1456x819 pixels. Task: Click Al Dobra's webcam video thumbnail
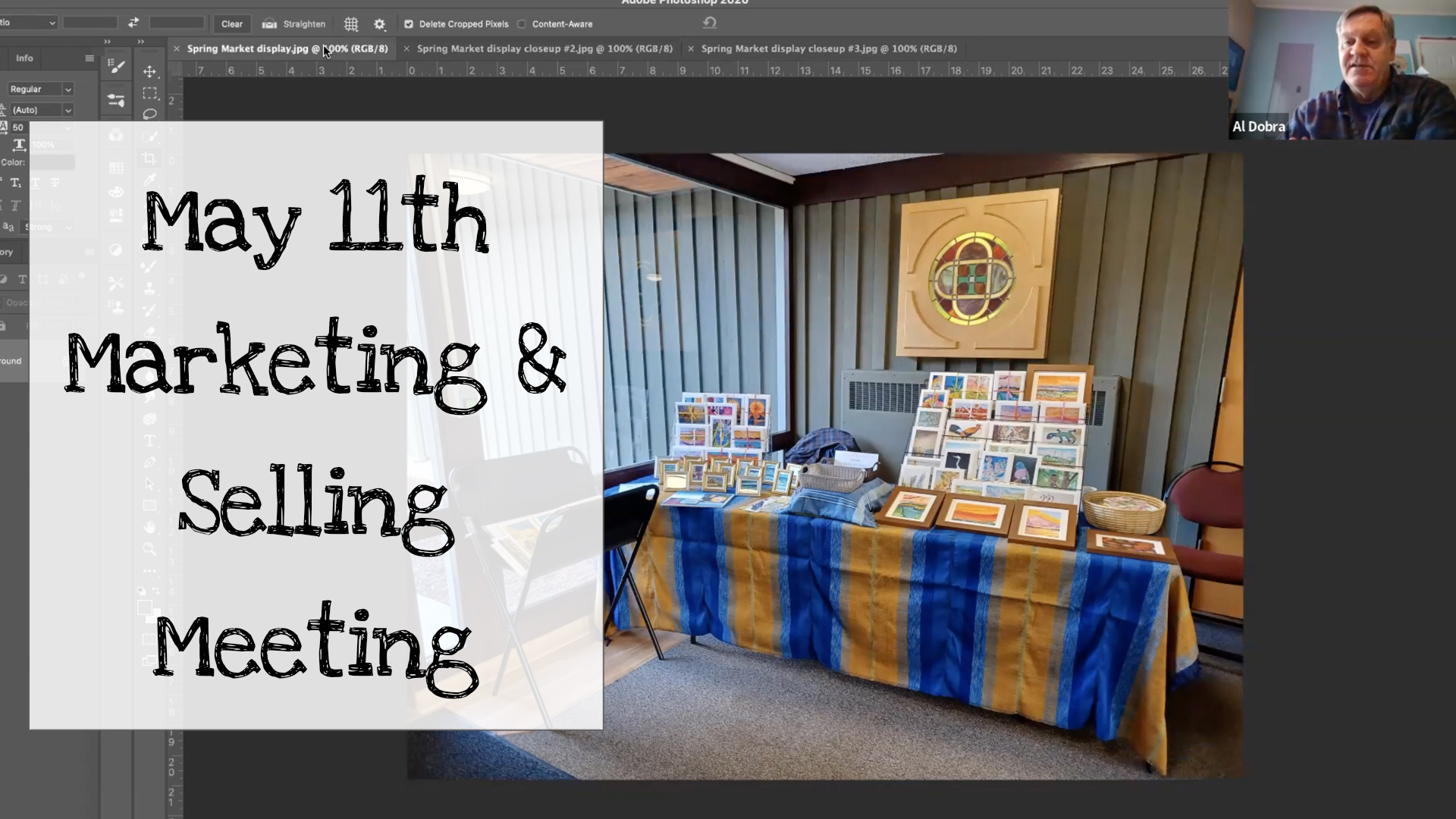pyautogui.click(x=1342, y=70)
